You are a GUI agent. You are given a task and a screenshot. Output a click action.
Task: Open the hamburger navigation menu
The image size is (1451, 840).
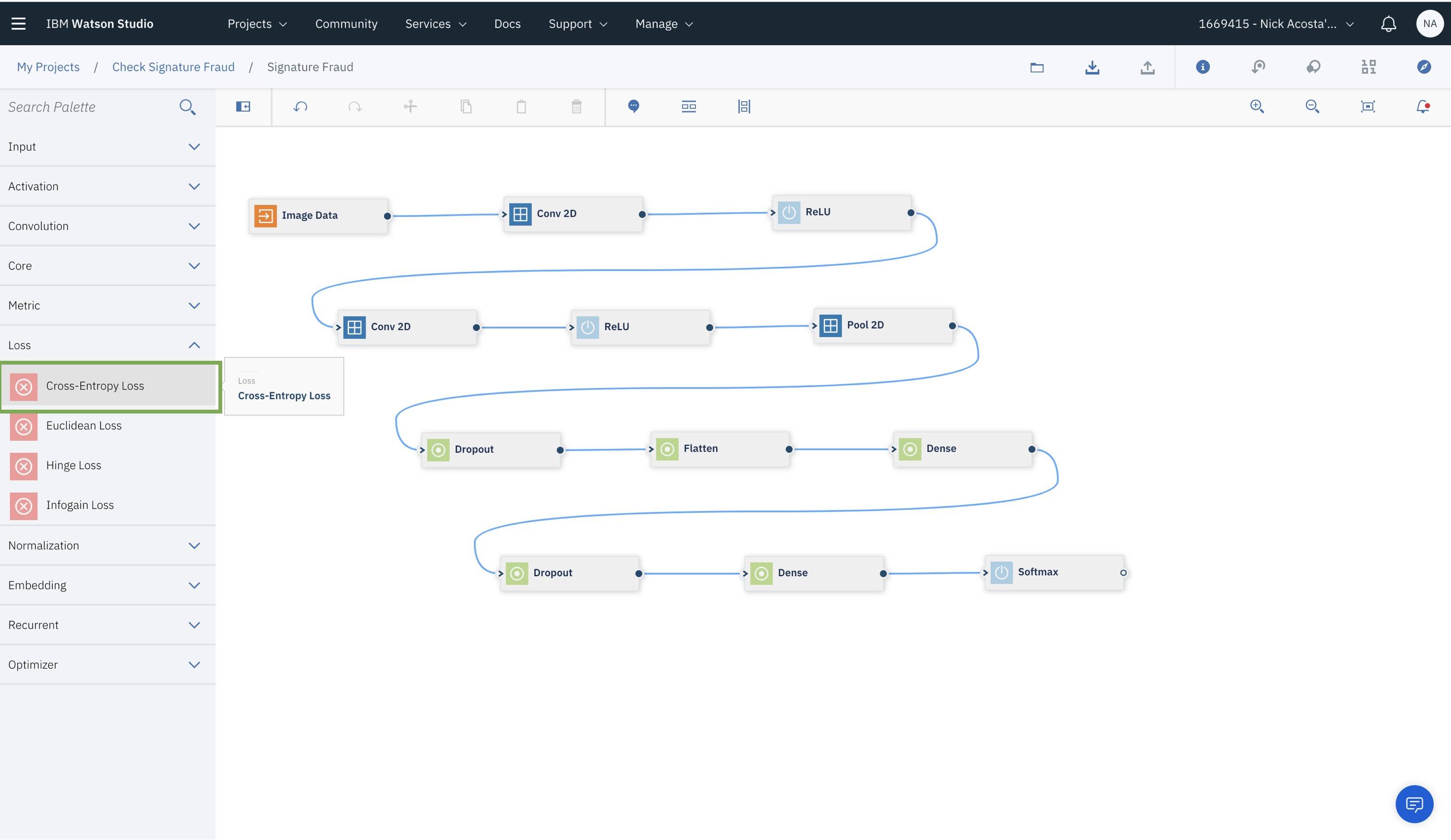pos(18,24)
